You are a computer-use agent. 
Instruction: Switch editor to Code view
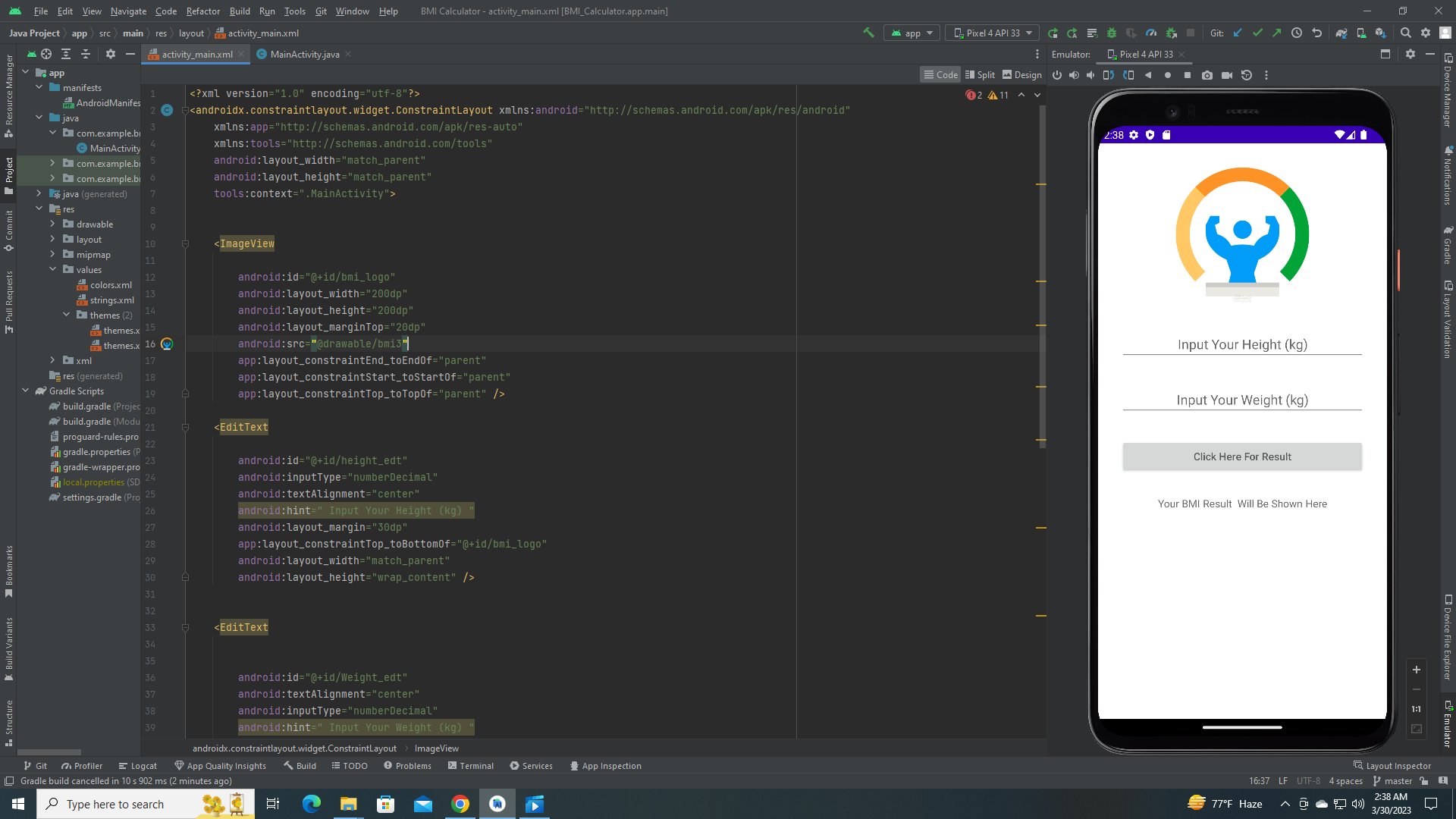(x=940, y=74)
